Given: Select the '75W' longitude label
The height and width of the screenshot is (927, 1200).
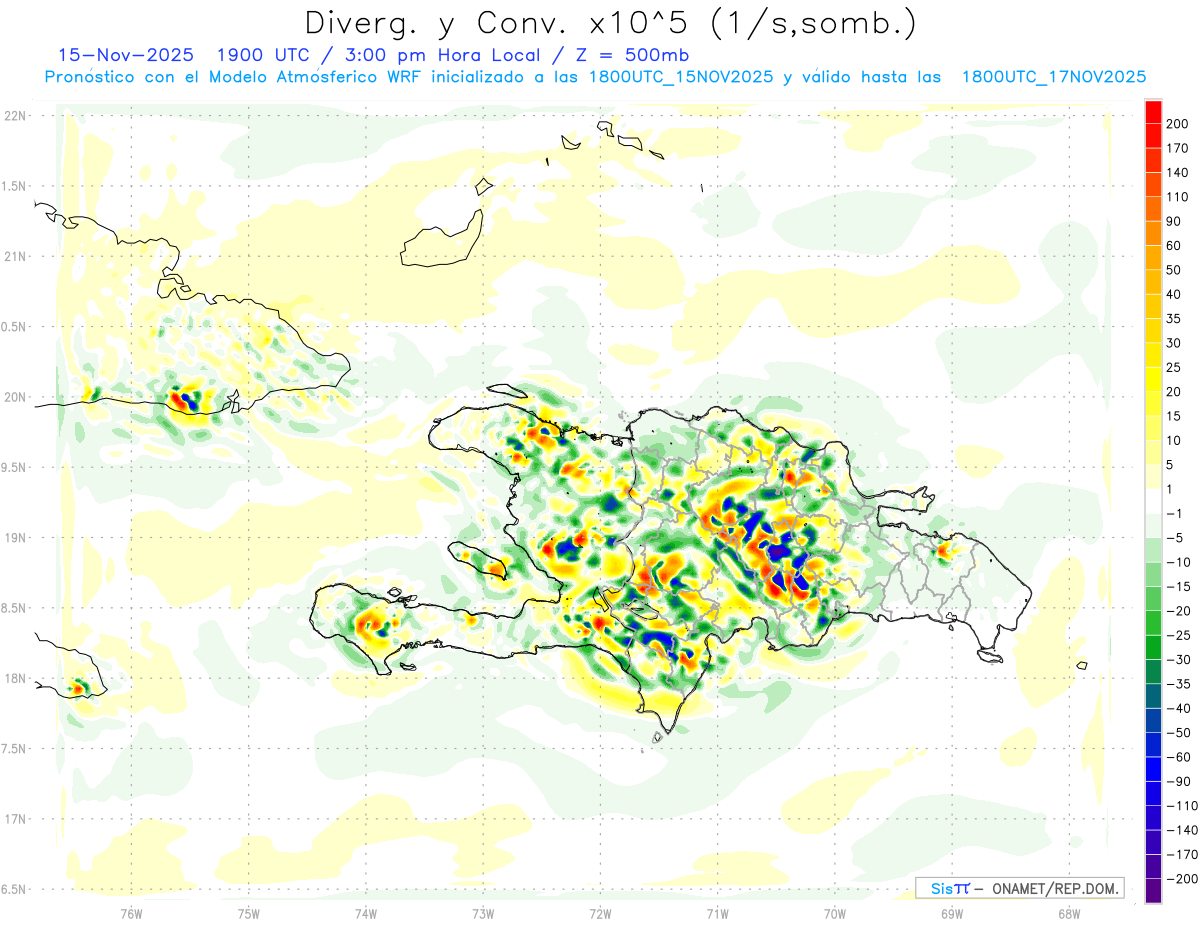Looking at the screenshot, I should [x=248, y=913].
